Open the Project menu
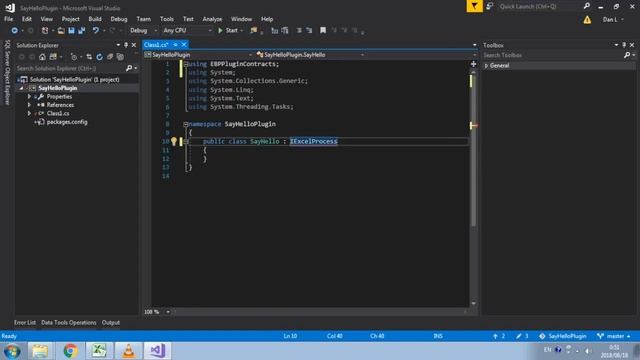640x360 pixels. [x=71, y=19]
